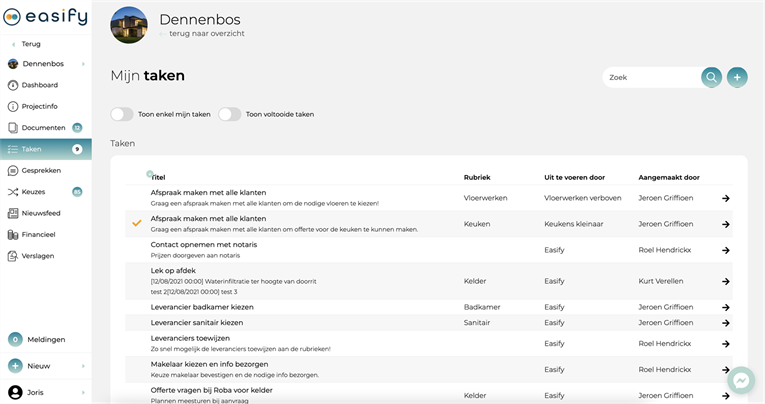Expand the Nieuw menu chevron
The height and width of the screenshot is (404, 765).
point(83,366)
